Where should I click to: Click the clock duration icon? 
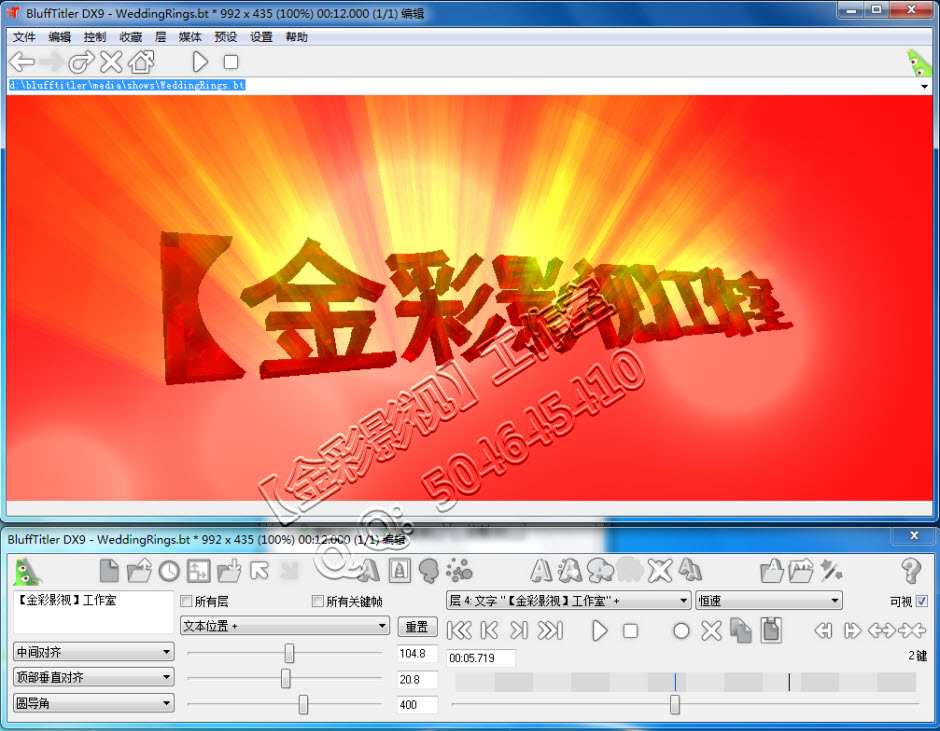click(x=169, y=571)
